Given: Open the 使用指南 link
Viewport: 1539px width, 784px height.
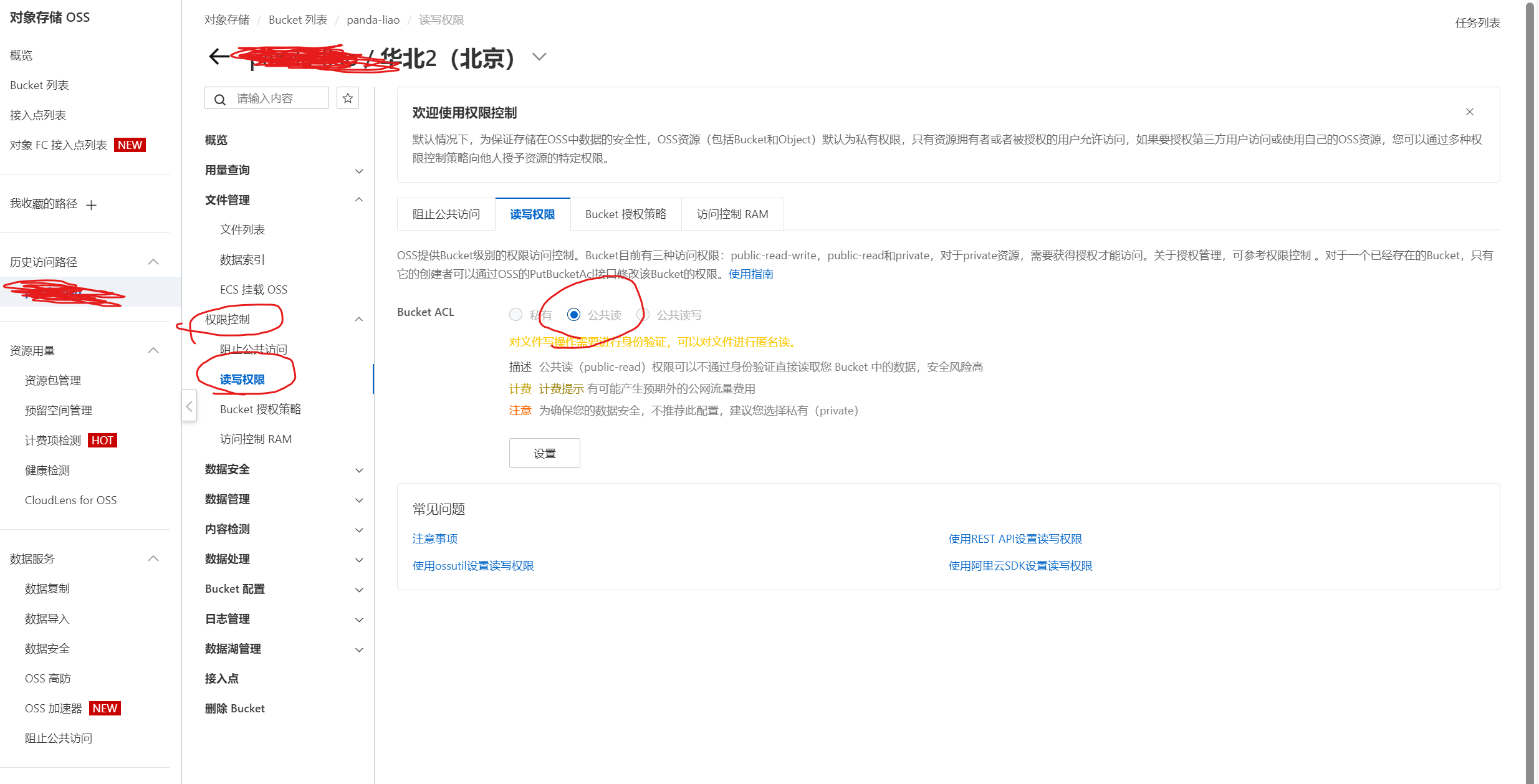Looking at the screenshot, I should (750, 274).
